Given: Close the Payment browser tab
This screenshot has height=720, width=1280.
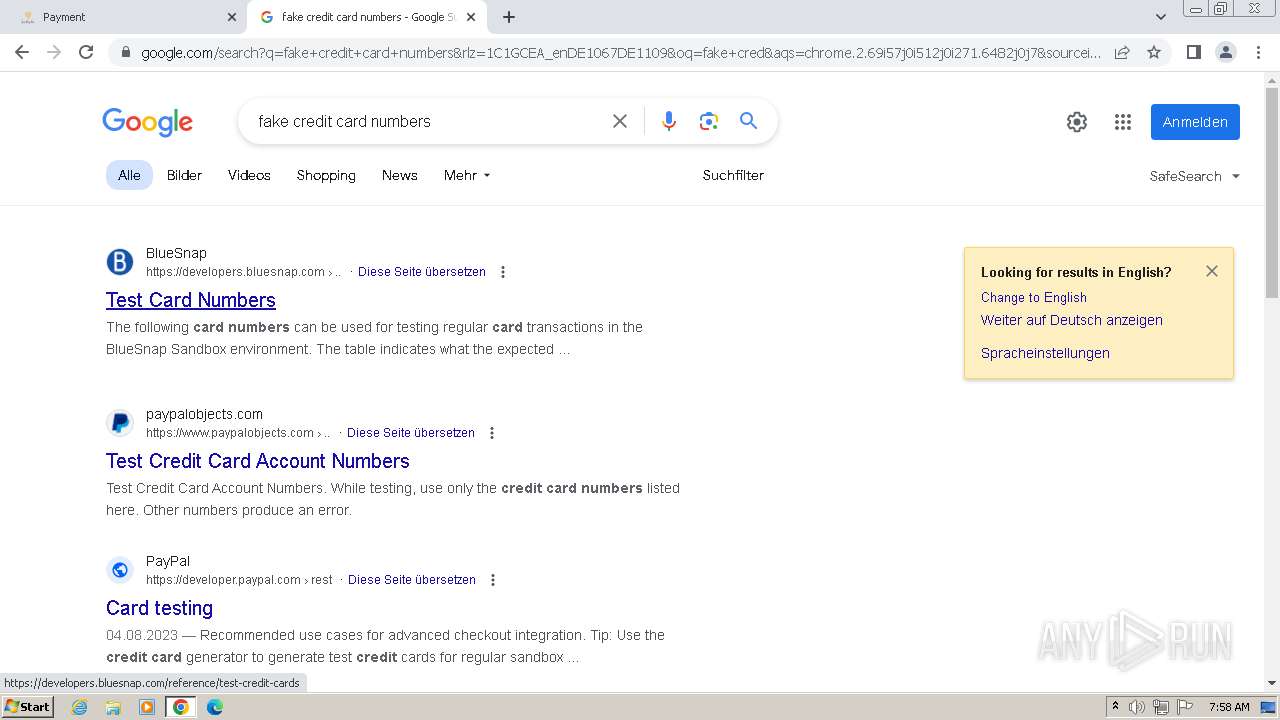Looking at the screenshot, I should (x=232, y=17).
